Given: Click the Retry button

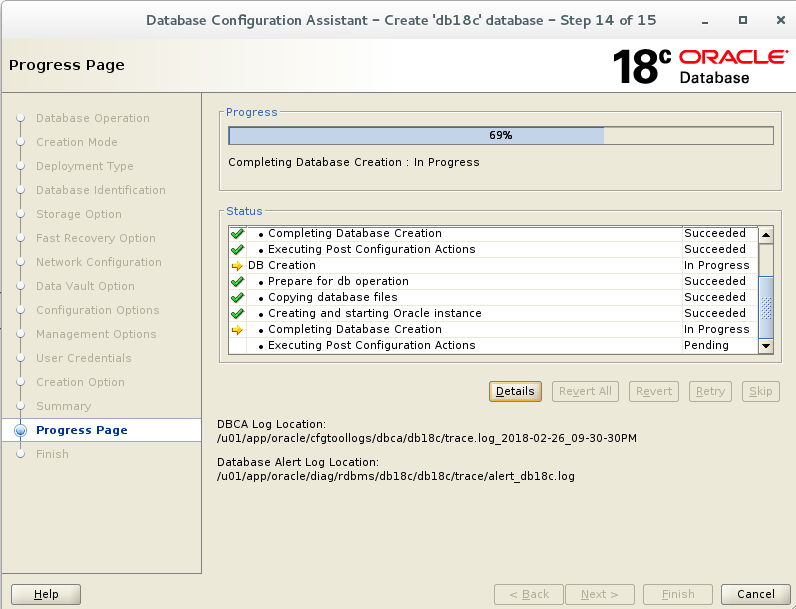Looking at the screenshot, I should (x=710, y=391).
